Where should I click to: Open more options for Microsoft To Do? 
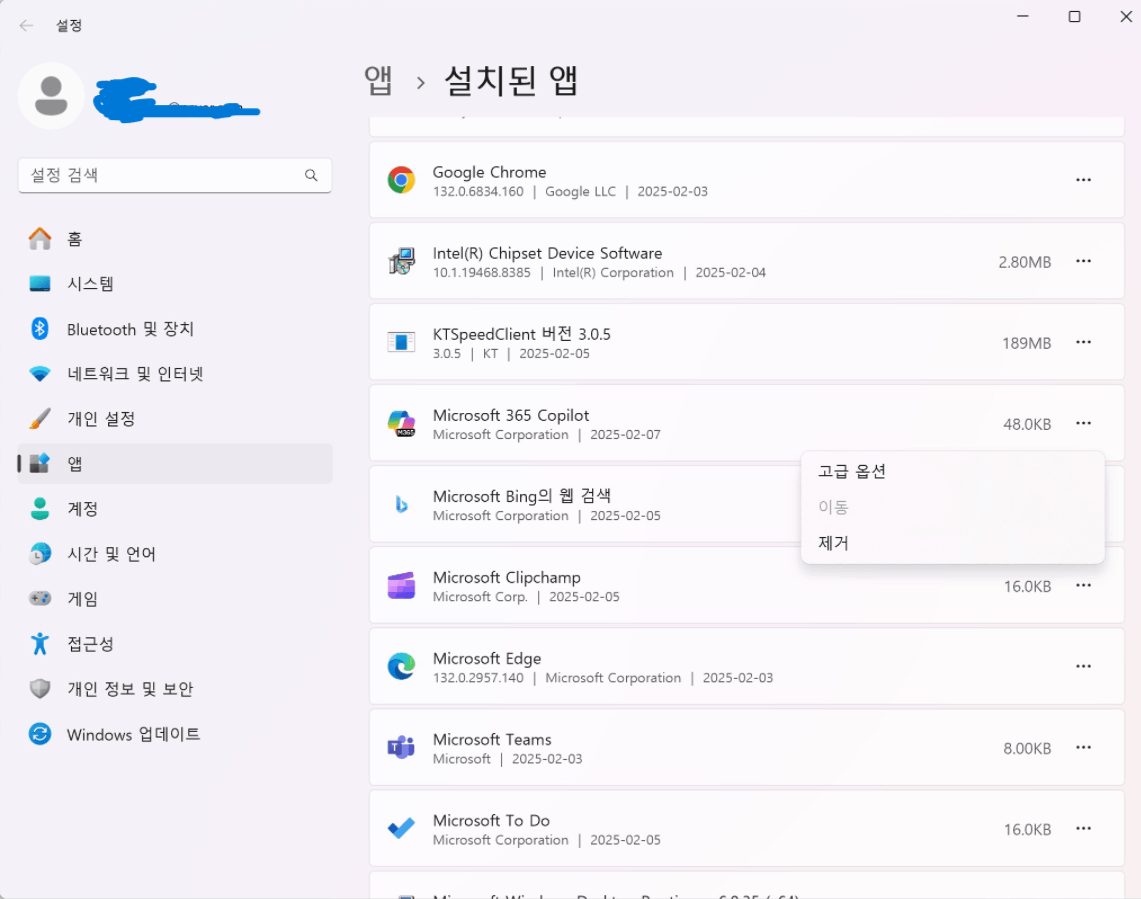coord(1083,828)
